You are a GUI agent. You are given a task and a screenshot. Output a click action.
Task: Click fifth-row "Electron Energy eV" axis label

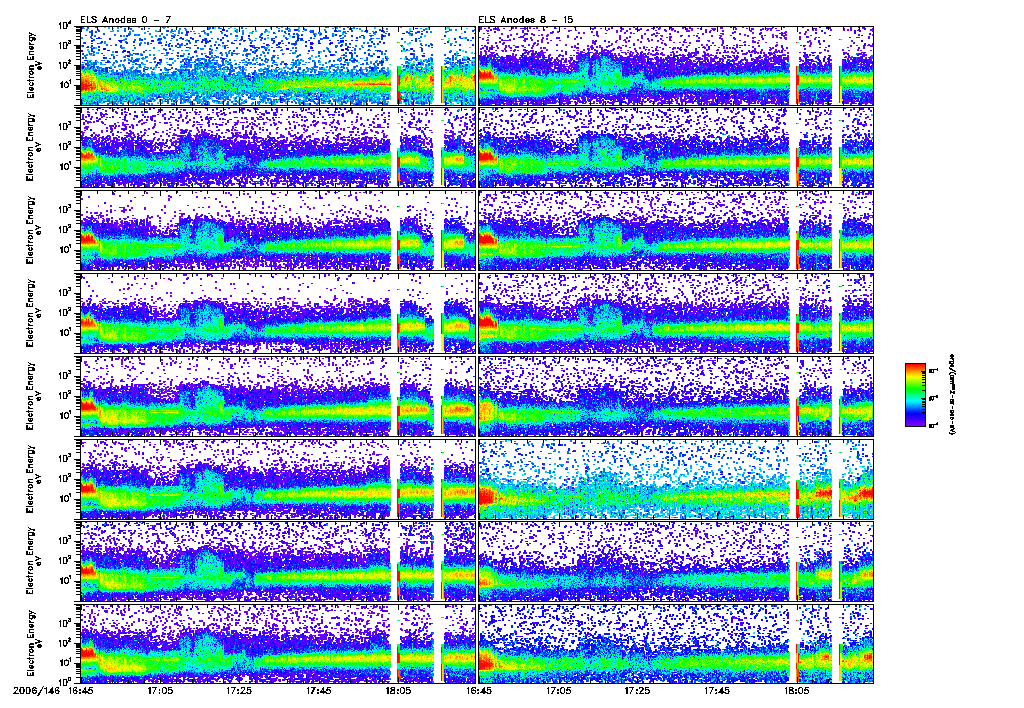click(x=33, y=396)
